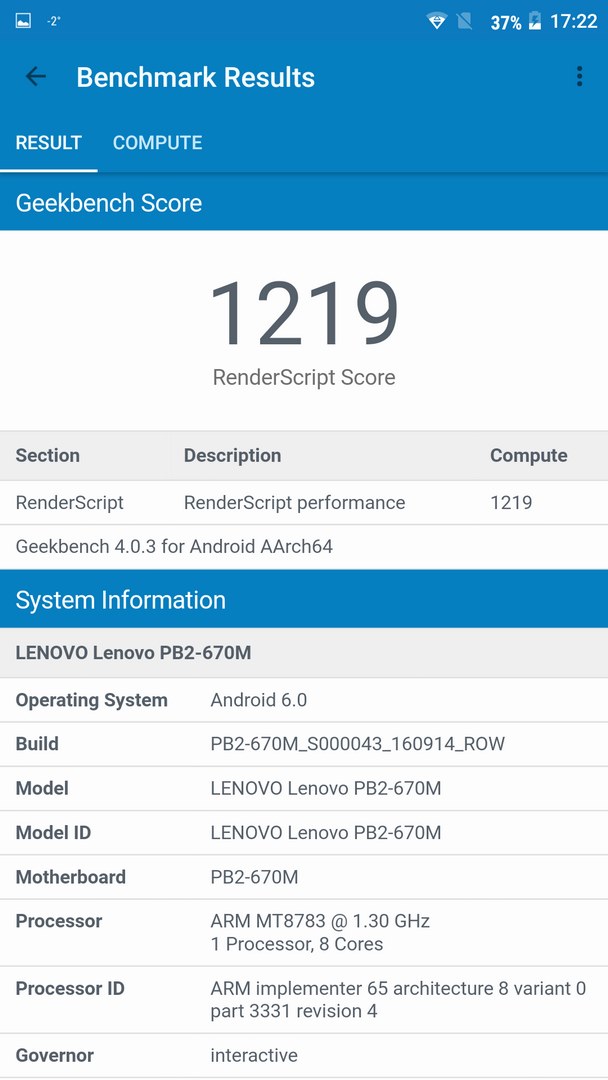Tap the Wi-Fi status icon
The image size is (608, 1080).
click(437, 21)
